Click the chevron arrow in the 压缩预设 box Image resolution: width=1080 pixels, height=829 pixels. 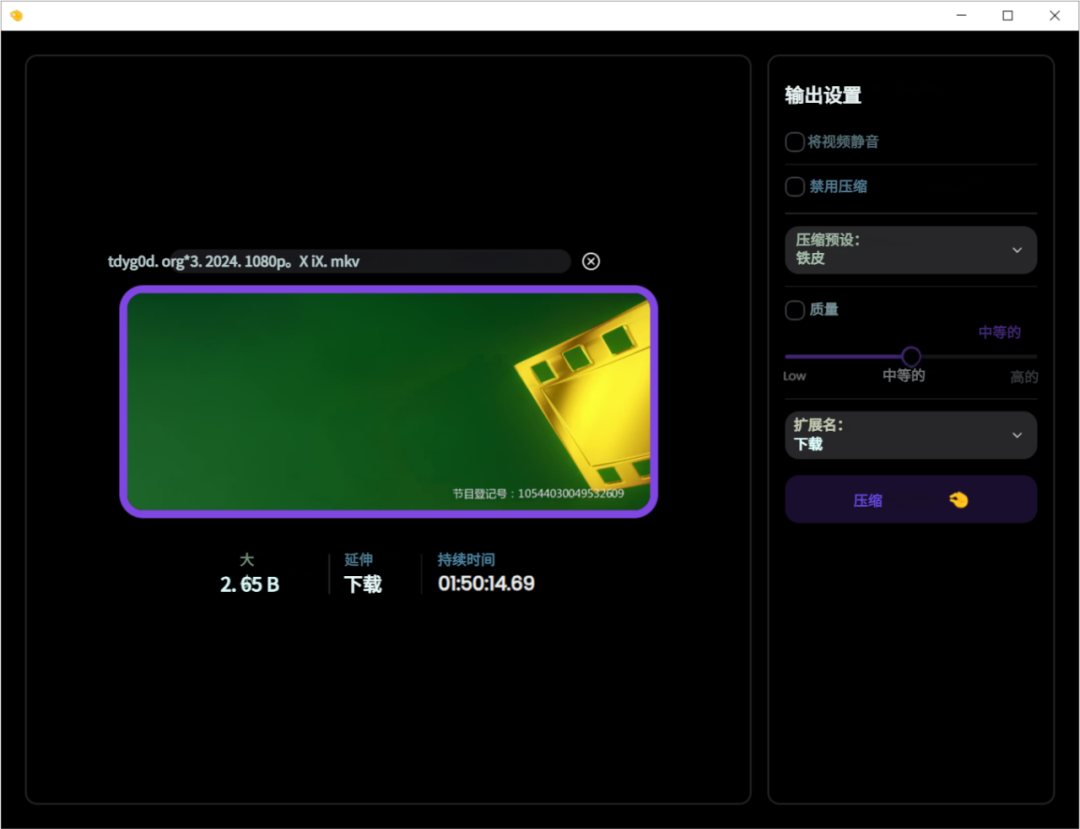(1017, 250)
